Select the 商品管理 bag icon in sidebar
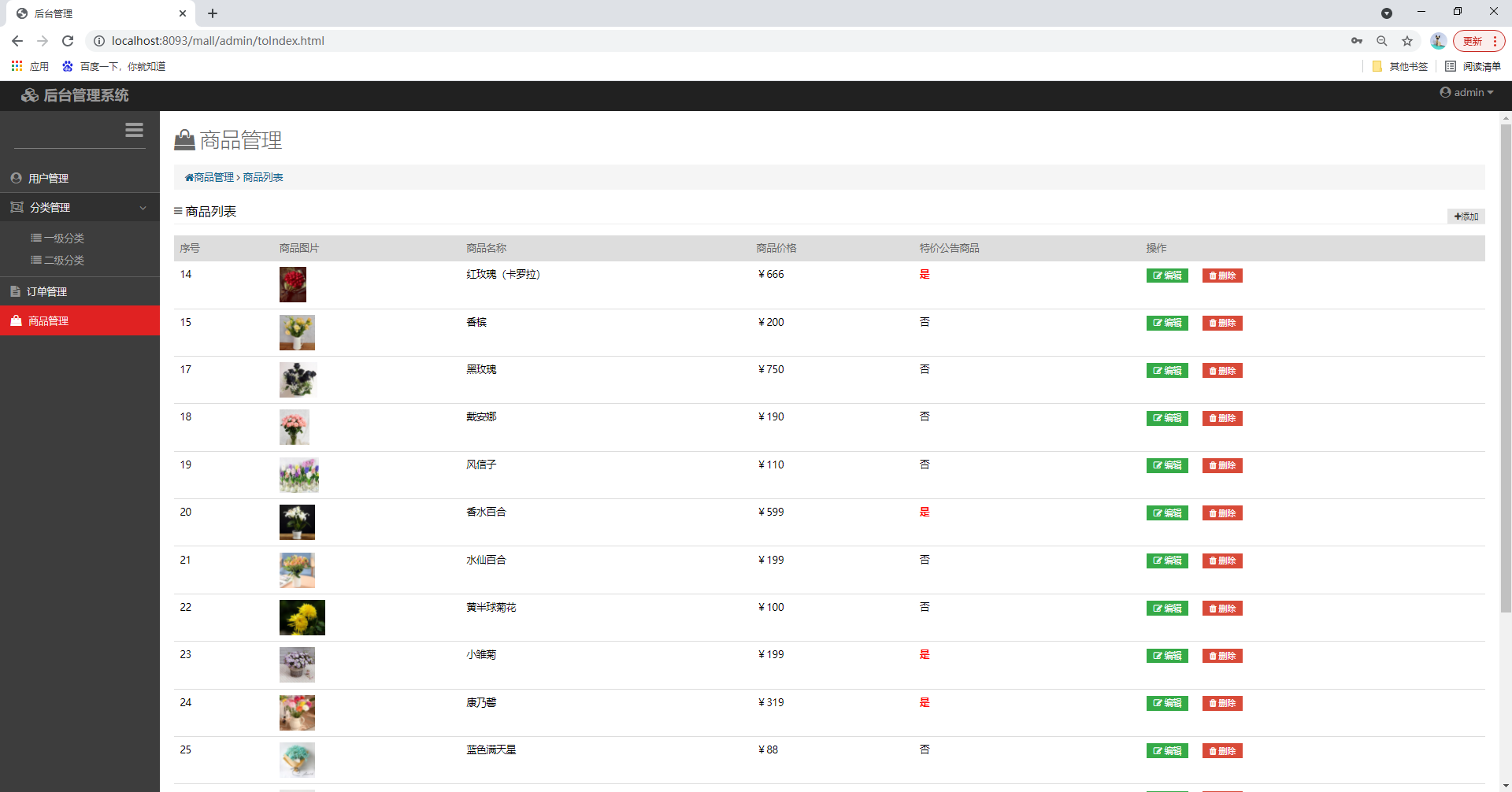The height and width of the screenshot is (792, 1512). pyautogui.click(x=15, y=320)
